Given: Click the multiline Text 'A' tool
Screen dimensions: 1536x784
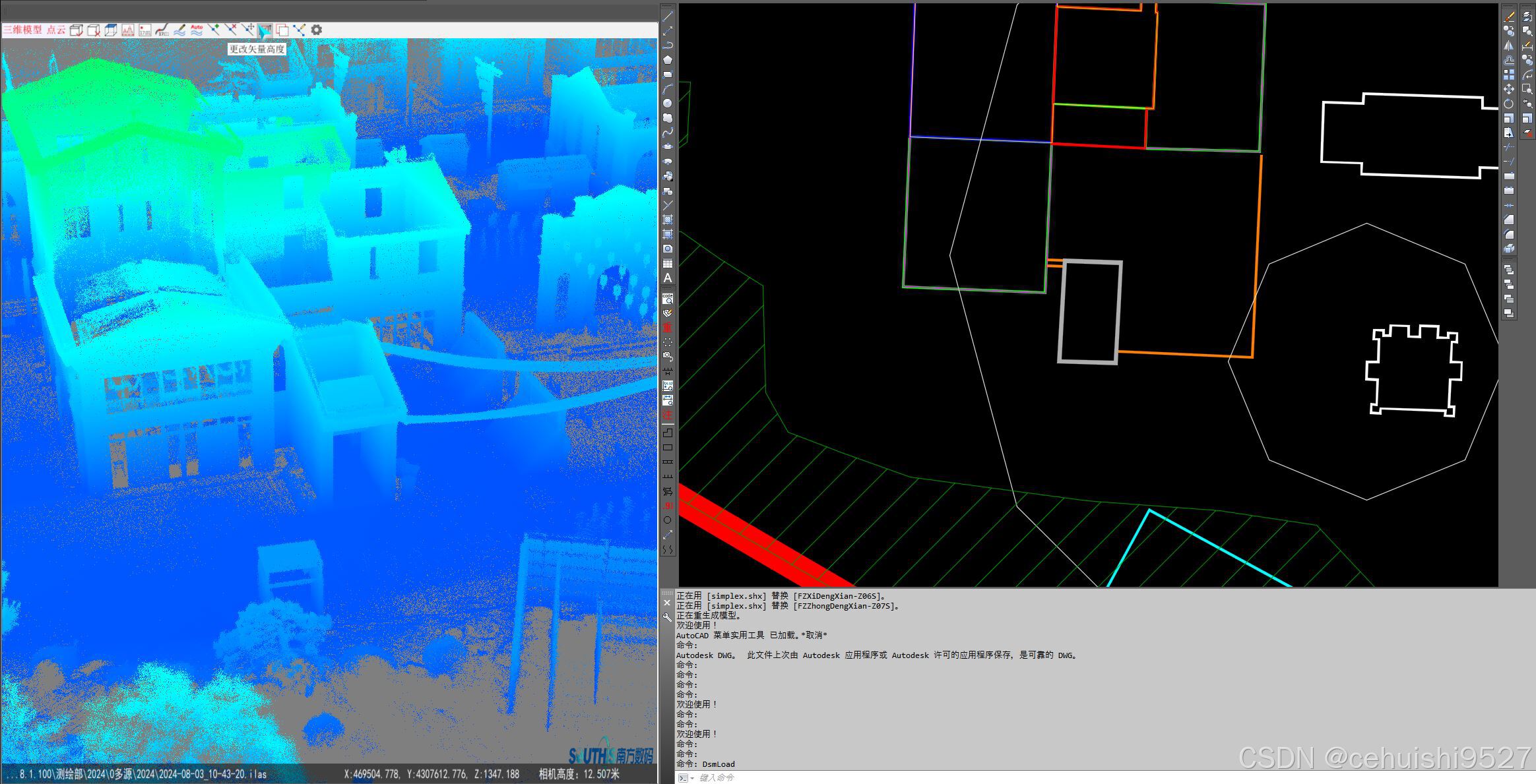Looking at the screenshot, I should [x=668, y=278].
